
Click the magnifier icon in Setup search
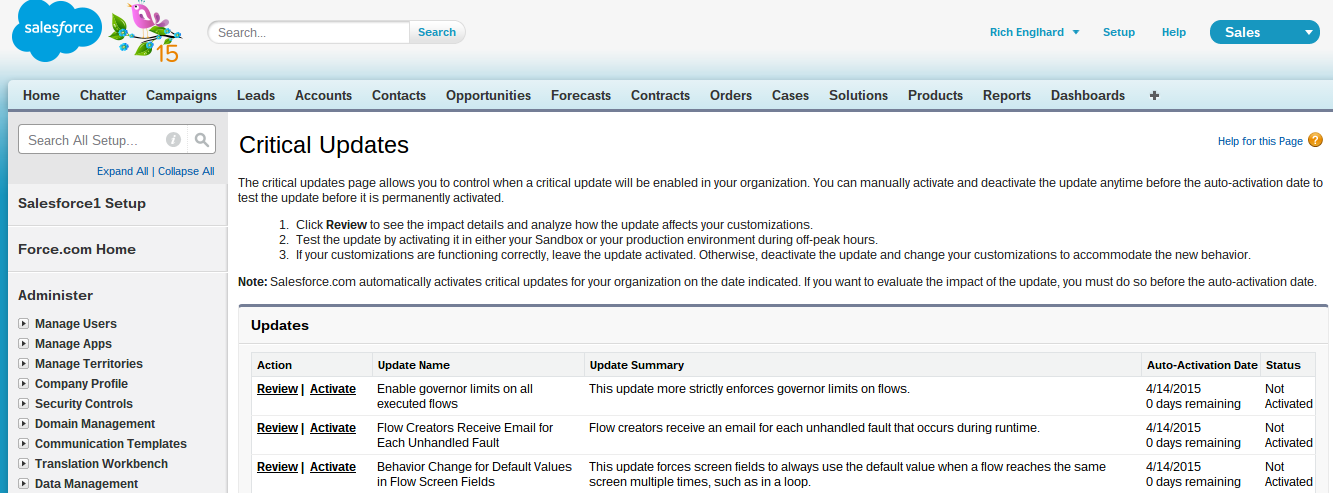click(202, 140)
